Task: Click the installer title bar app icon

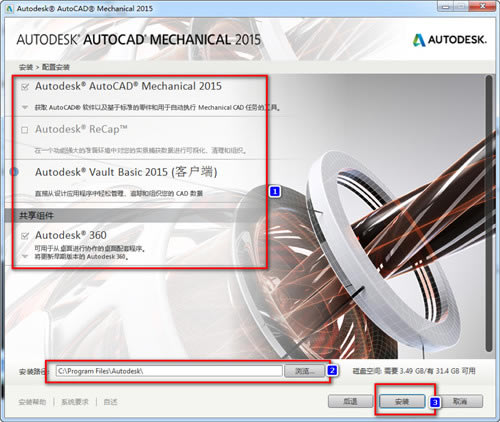Action: pyautogui.click(x=10, y=8)
